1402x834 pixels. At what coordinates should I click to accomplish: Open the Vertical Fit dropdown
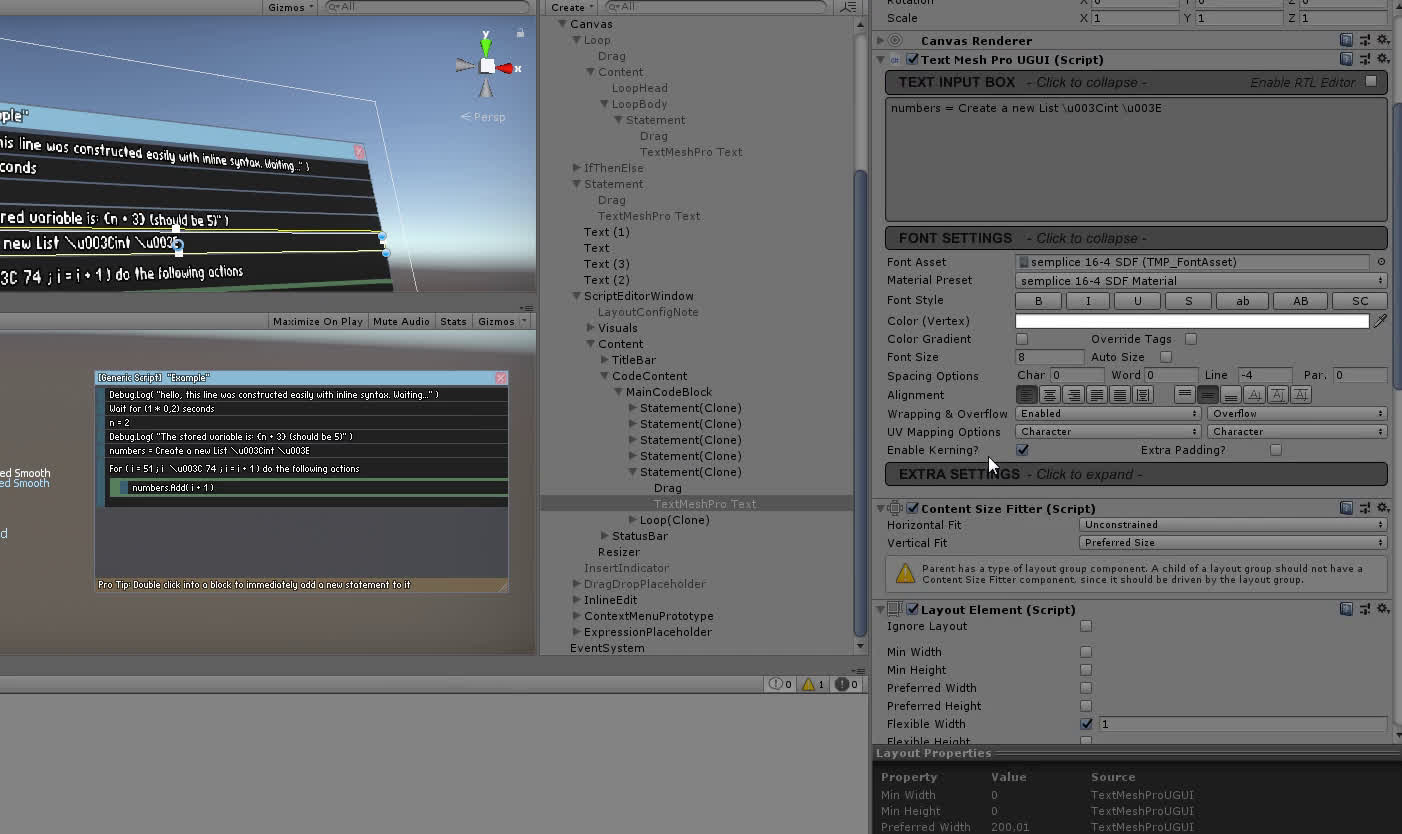(x=1232, y=543)
